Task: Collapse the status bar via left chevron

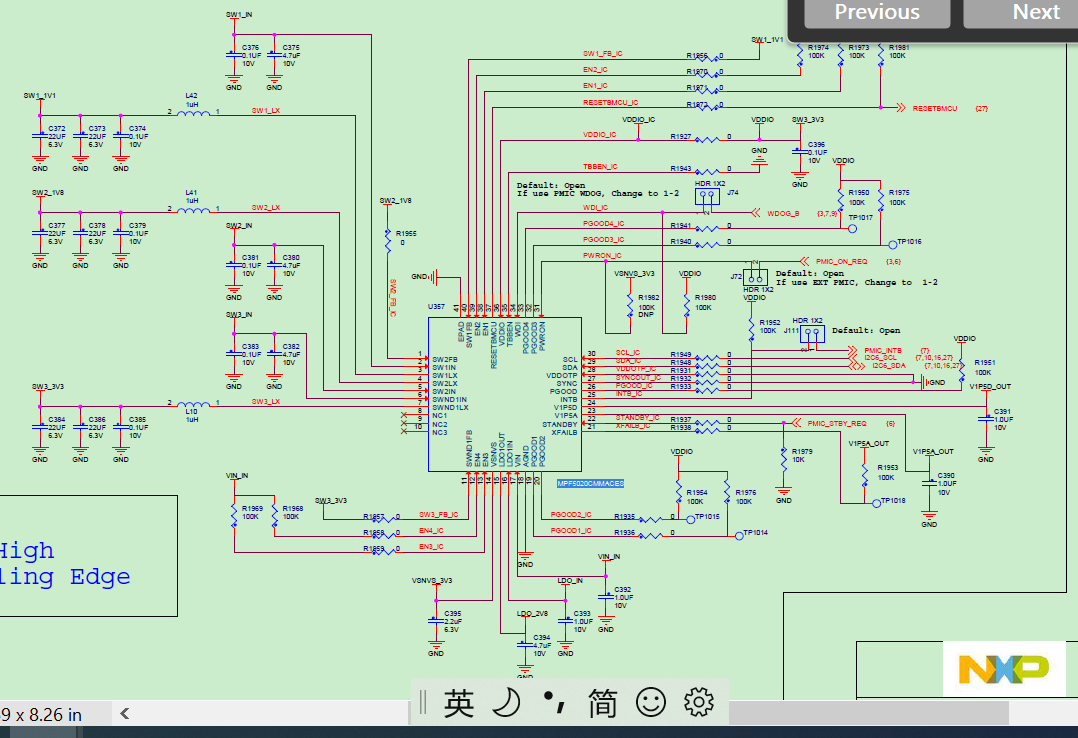Action: click(123, 714)
